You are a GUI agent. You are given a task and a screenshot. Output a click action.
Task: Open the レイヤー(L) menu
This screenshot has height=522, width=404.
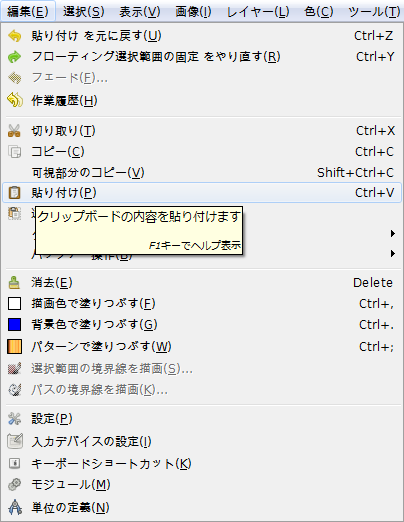[258, 12]
